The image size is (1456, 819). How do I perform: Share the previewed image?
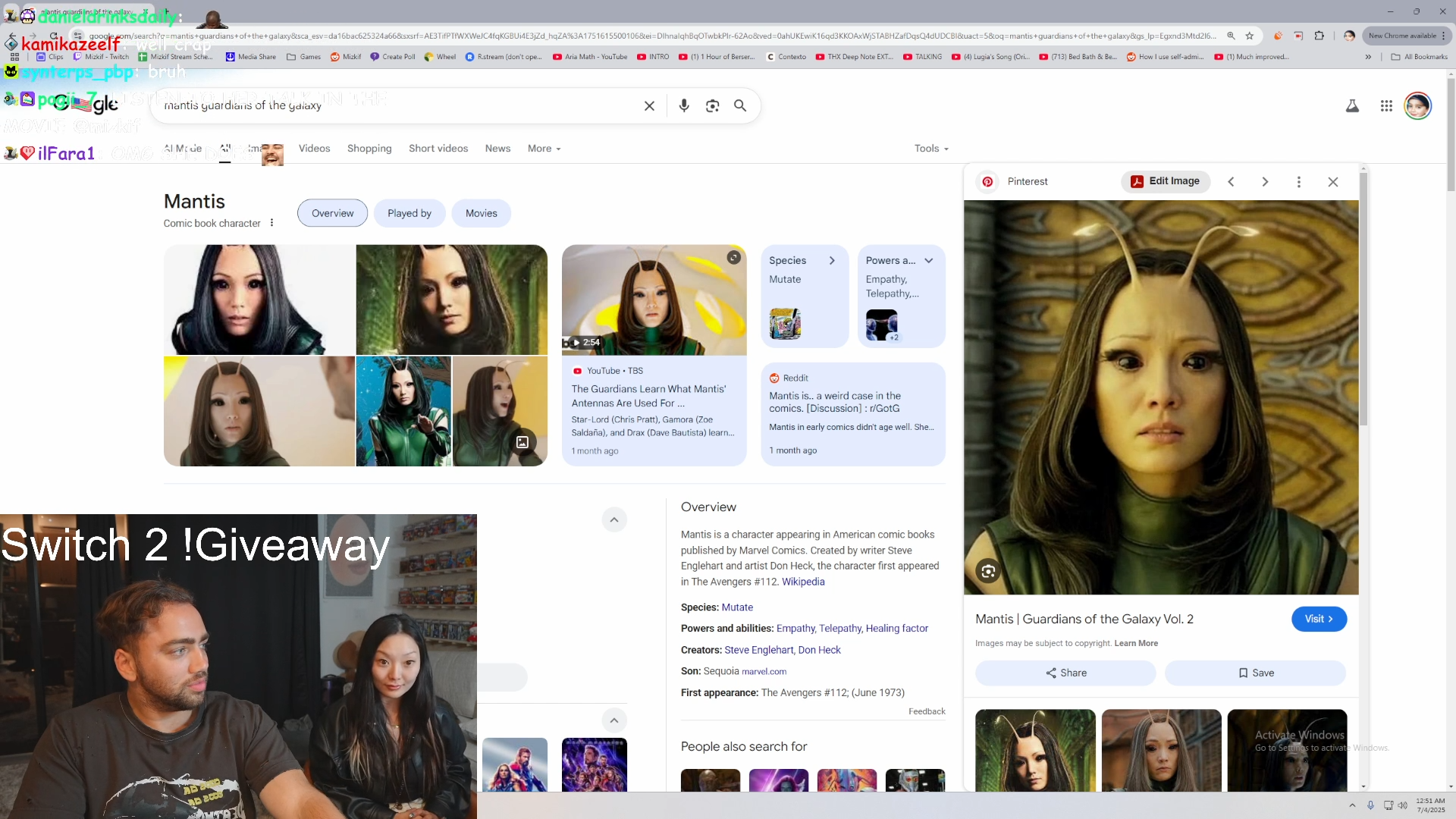(1065, 673)
